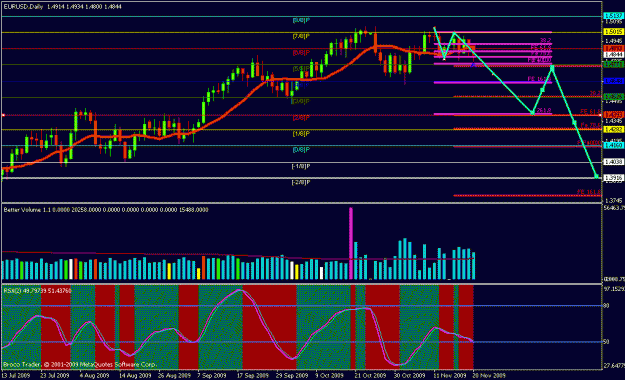
Task: Click the 7 Sep 2009 date label
Action: tap(212, 376)
